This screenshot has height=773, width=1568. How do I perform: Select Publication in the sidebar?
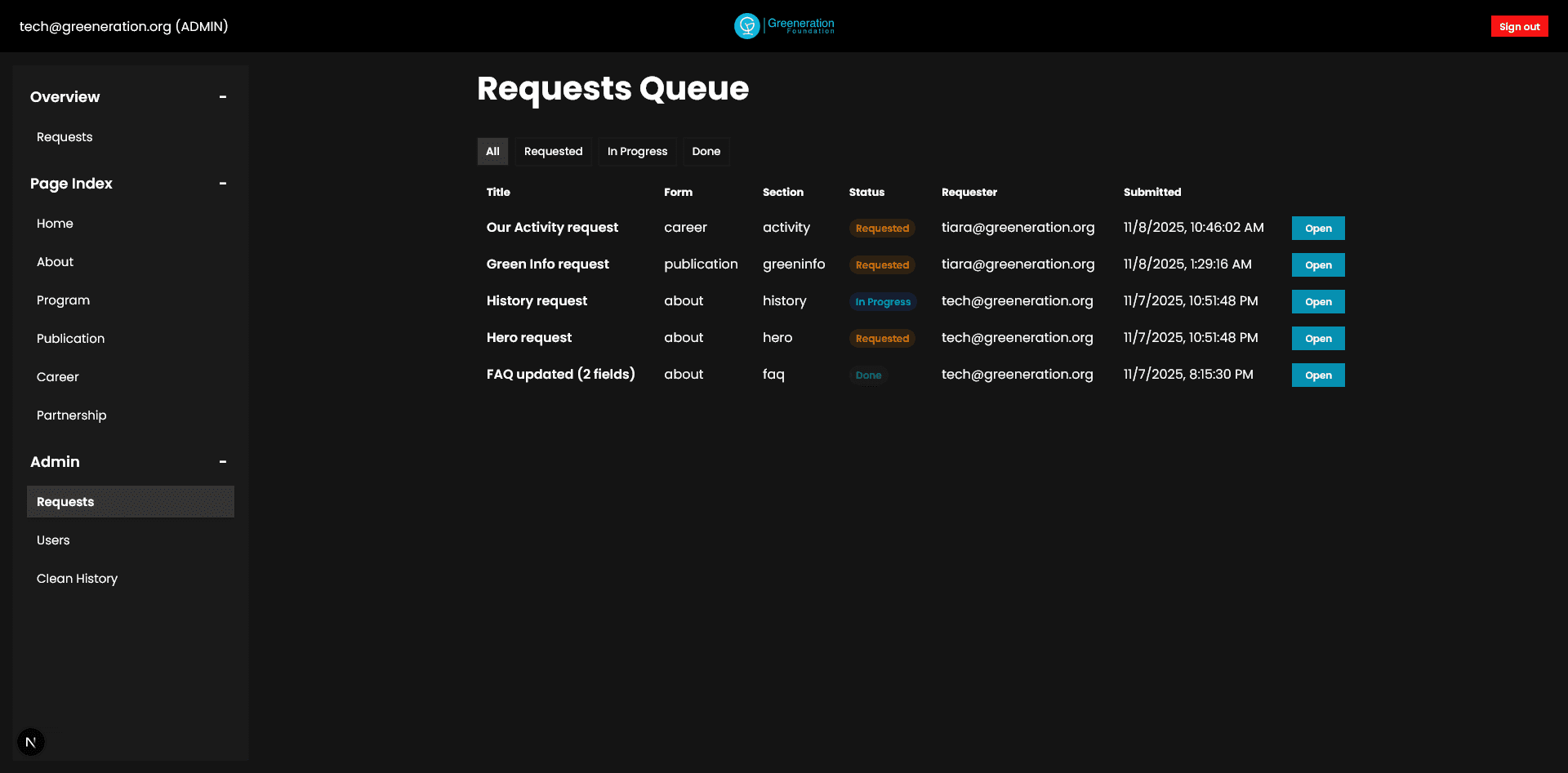[70, 338]
